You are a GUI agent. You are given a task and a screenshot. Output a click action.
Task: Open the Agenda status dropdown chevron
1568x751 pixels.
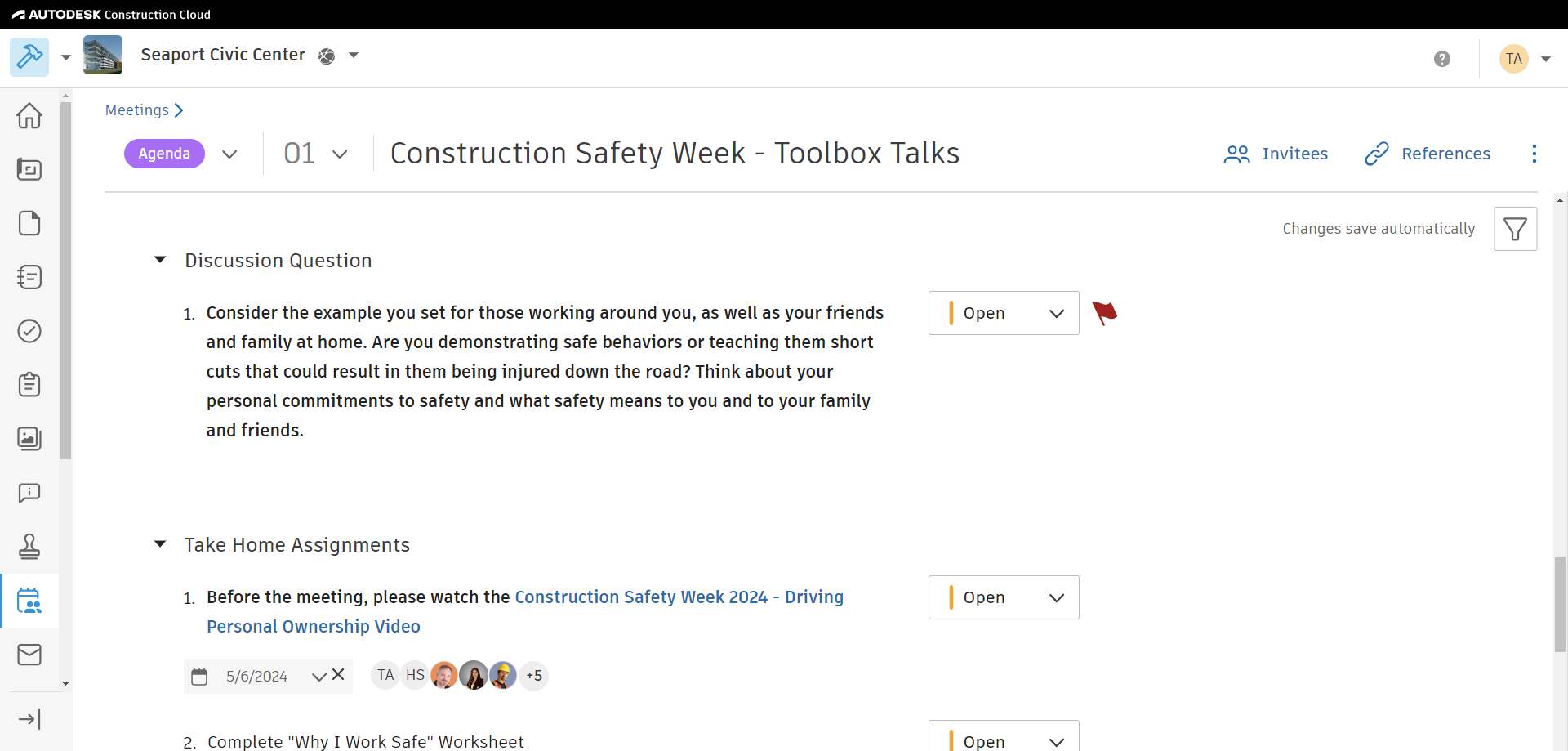[229, 154]
